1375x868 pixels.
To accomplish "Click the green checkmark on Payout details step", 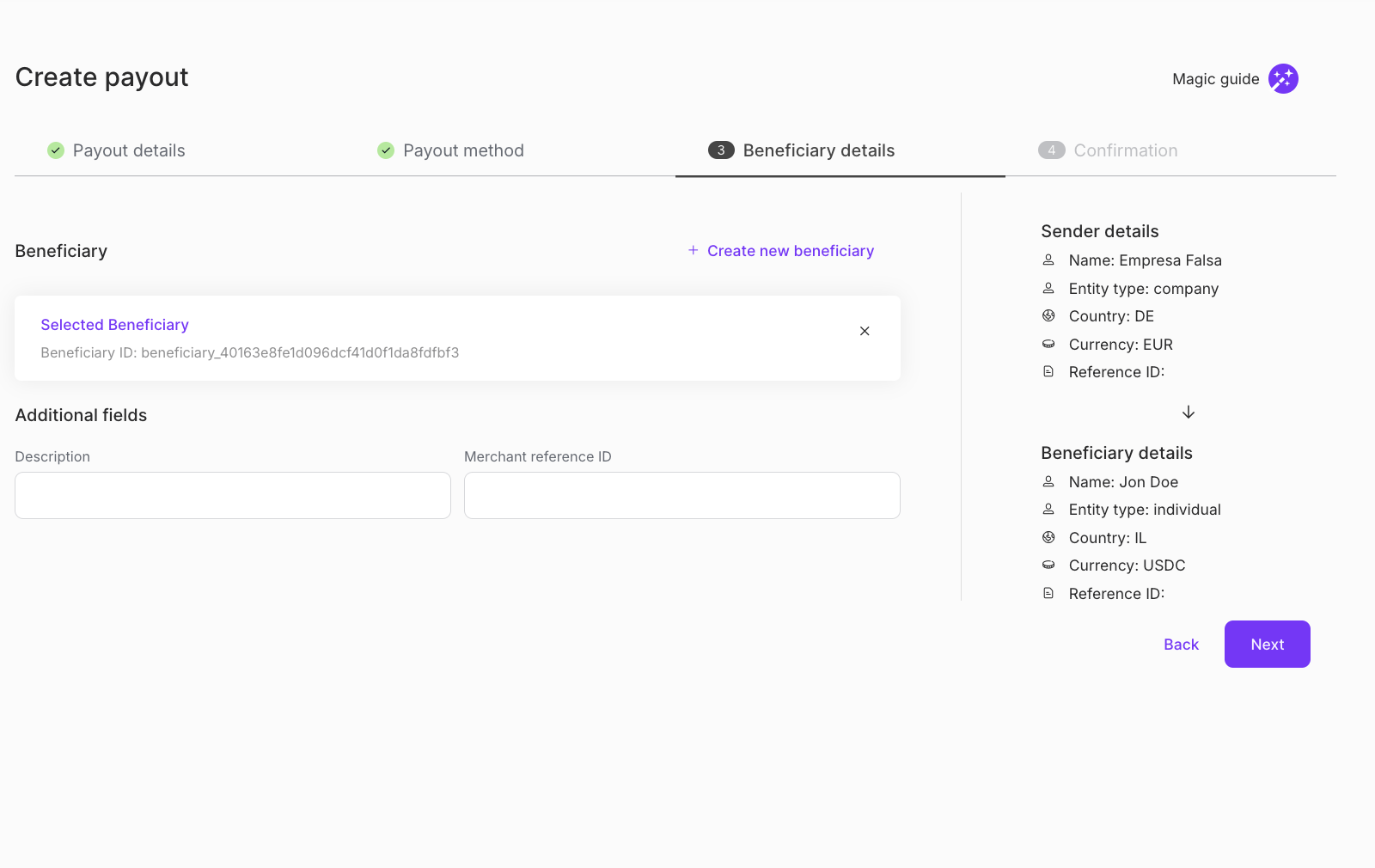I will point(55,150).
